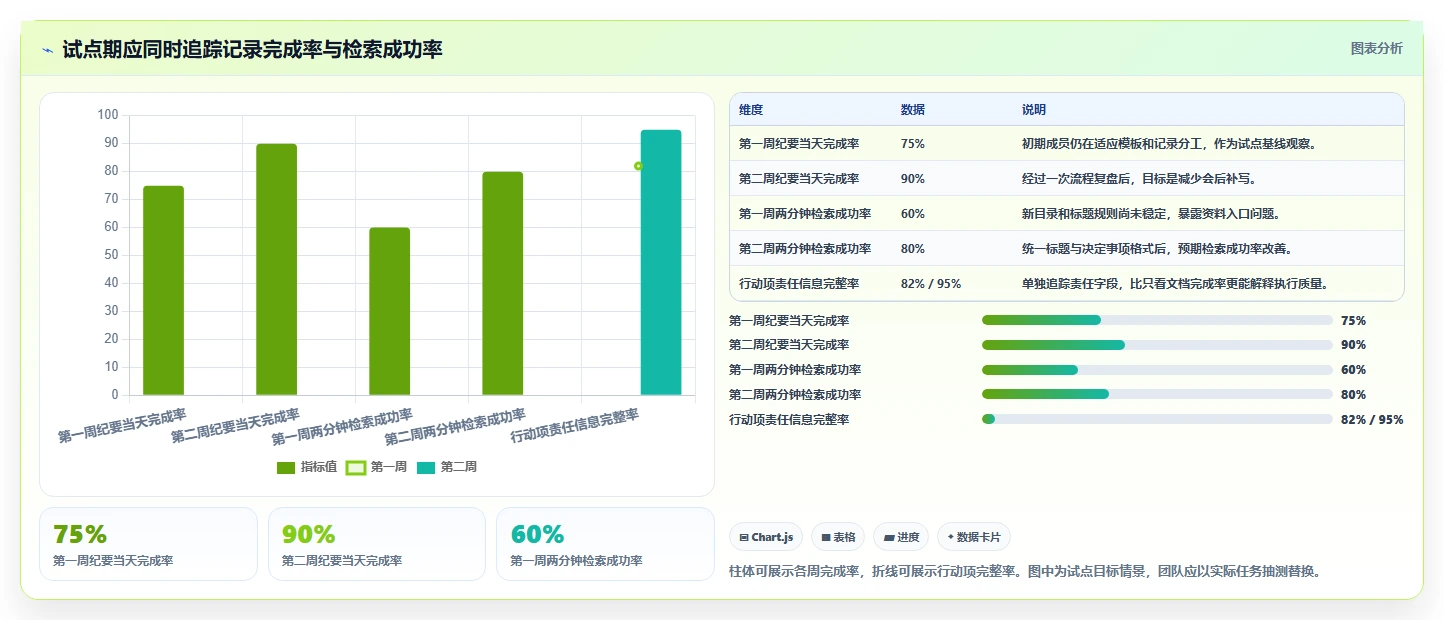Click the green bar with value 90
This screenshot has height=620, width=1444.
coord(276,269)
